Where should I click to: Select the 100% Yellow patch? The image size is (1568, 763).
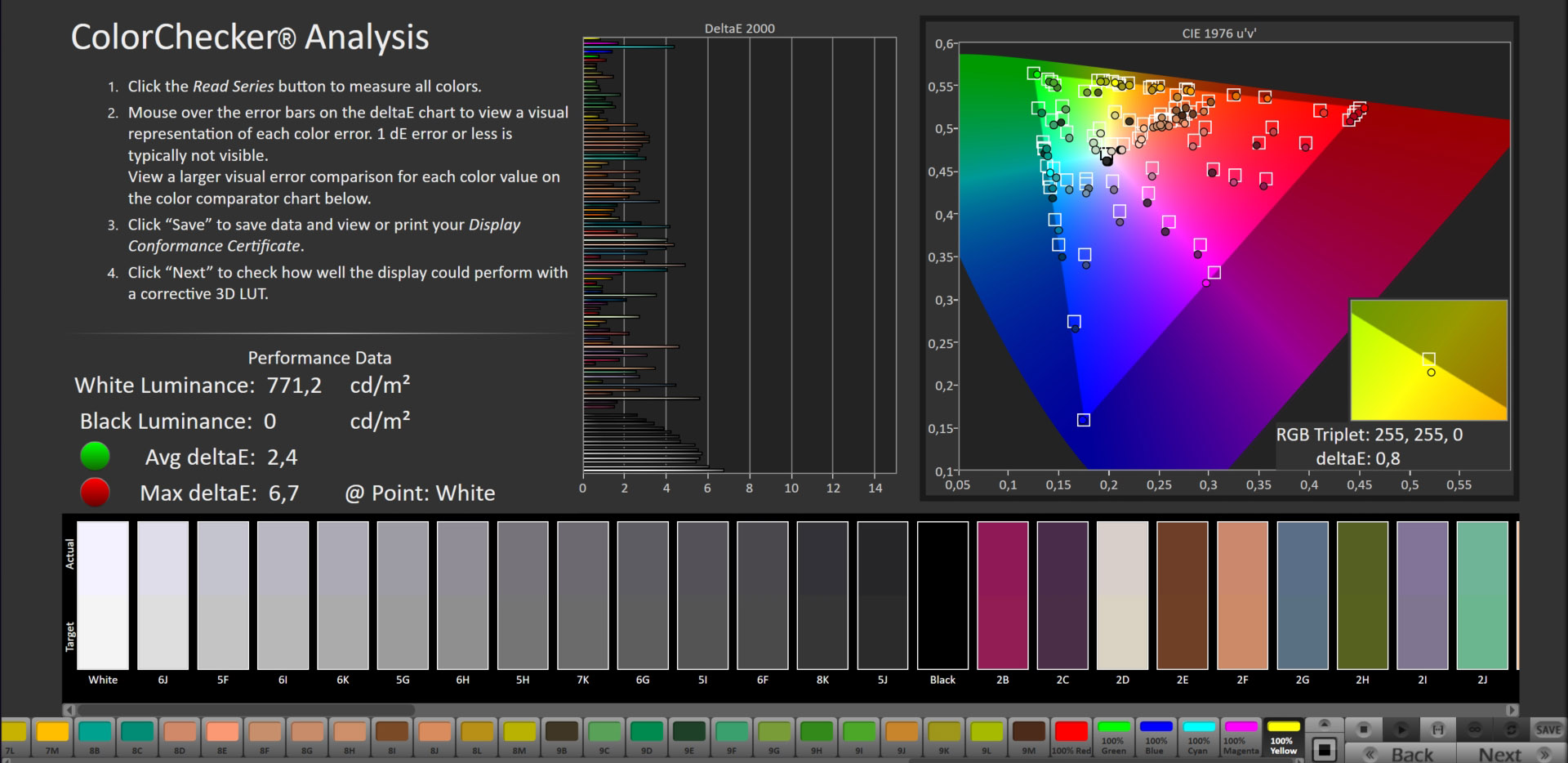[1282, 737]
